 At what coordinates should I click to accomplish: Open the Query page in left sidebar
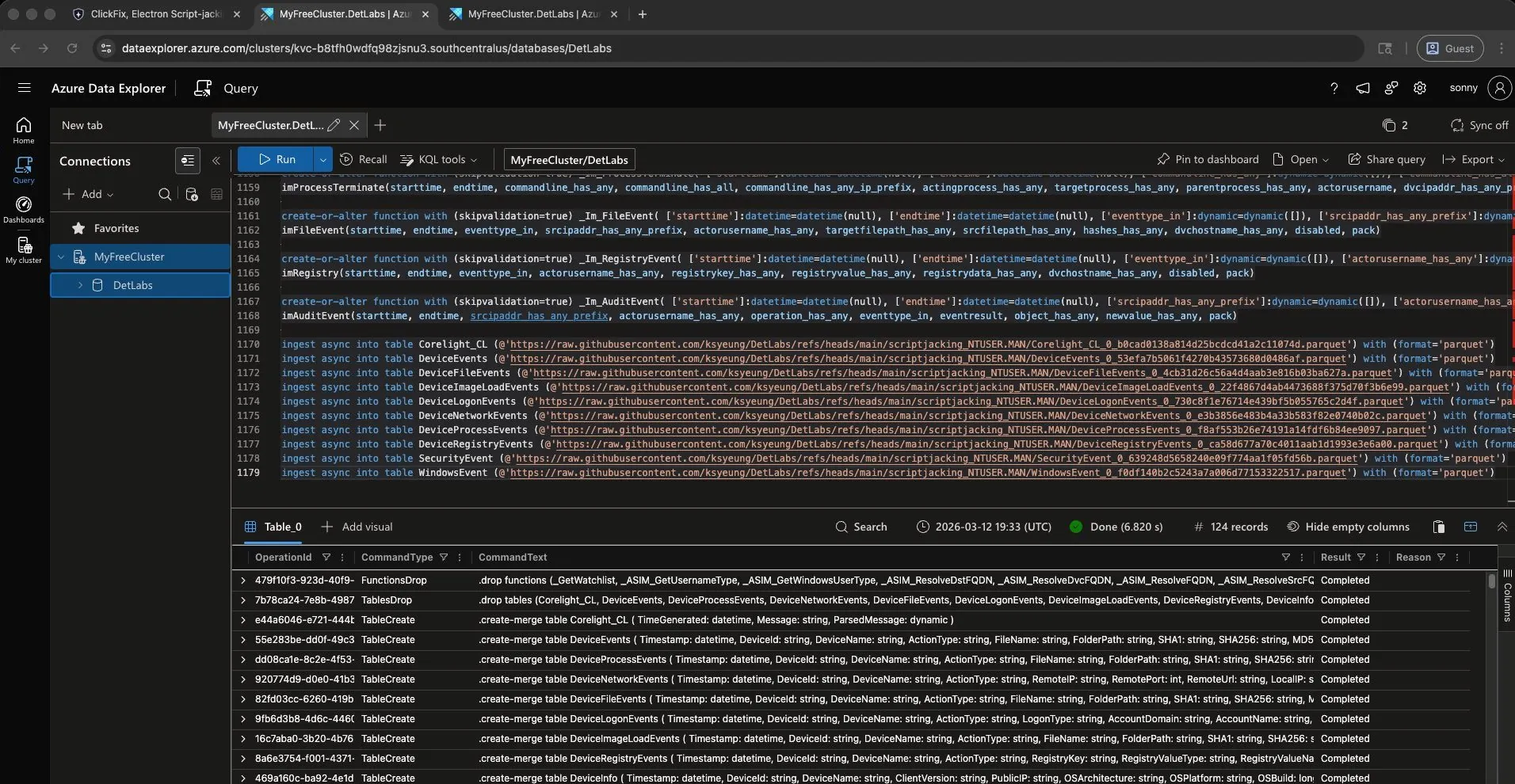24,170
